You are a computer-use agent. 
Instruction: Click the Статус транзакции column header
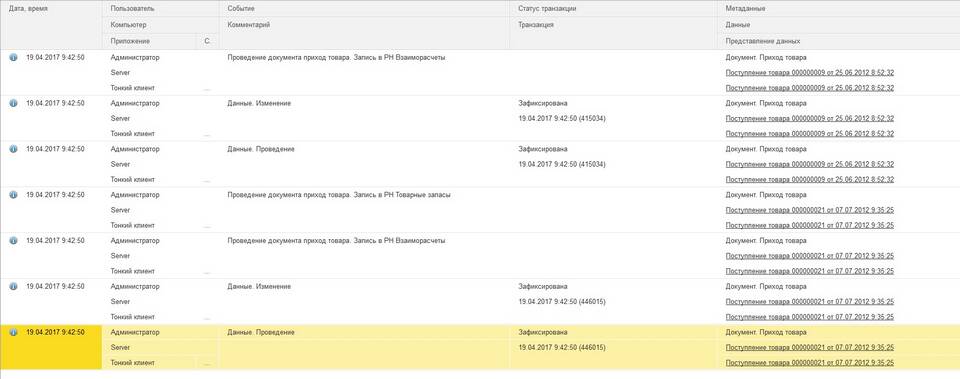[613, 9]
